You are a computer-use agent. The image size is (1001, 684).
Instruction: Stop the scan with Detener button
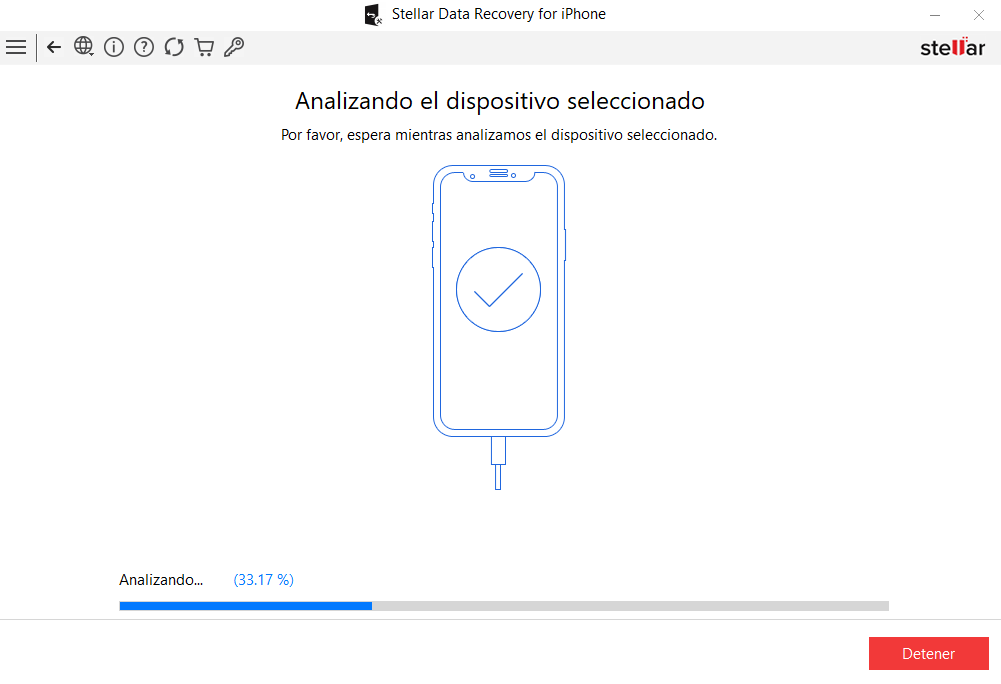click(x=928, y=653)
